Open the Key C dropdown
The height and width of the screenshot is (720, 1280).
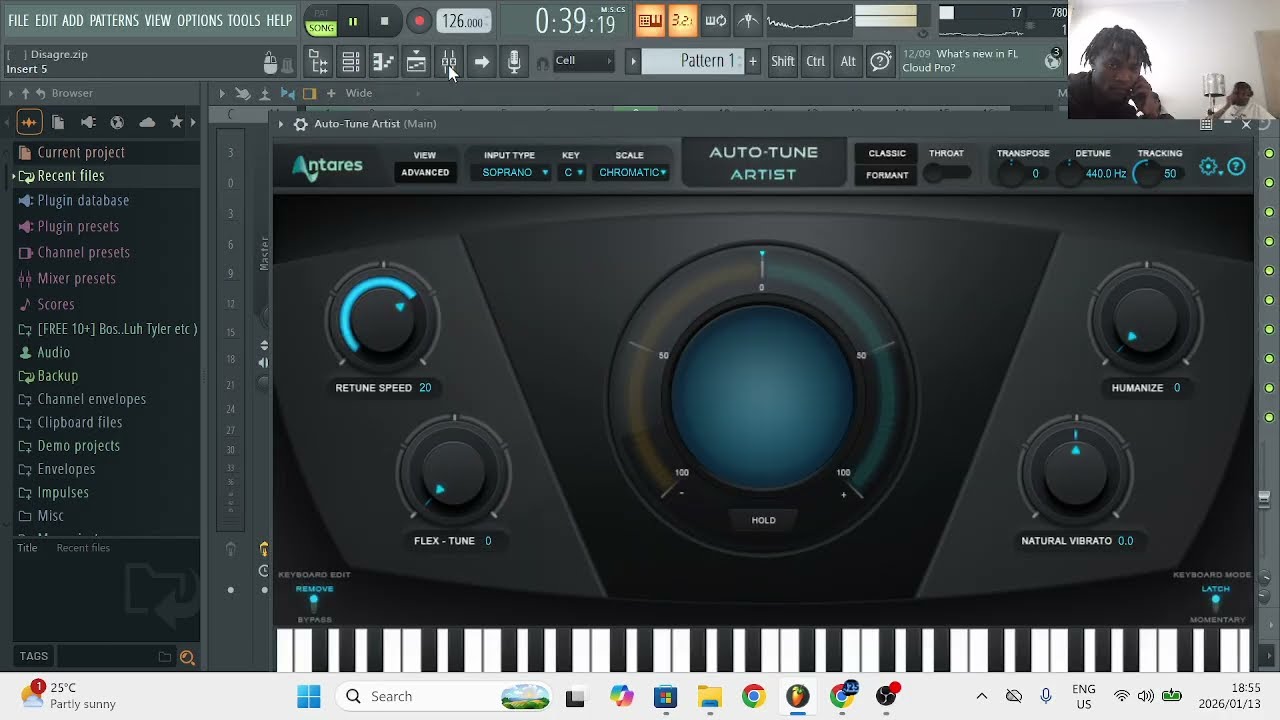573,172
